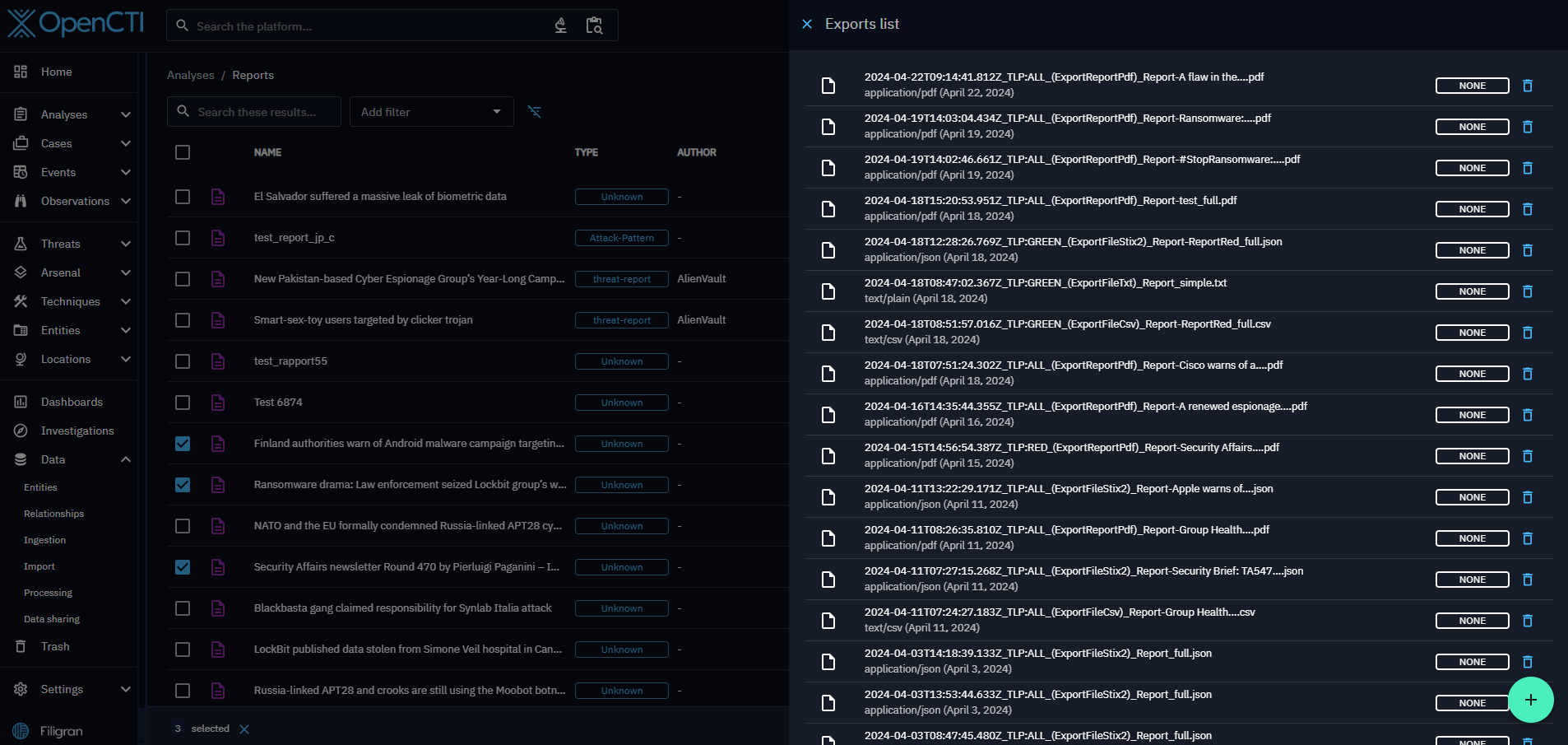
Task: Click the clear filters icon
Action: point(535,112)
